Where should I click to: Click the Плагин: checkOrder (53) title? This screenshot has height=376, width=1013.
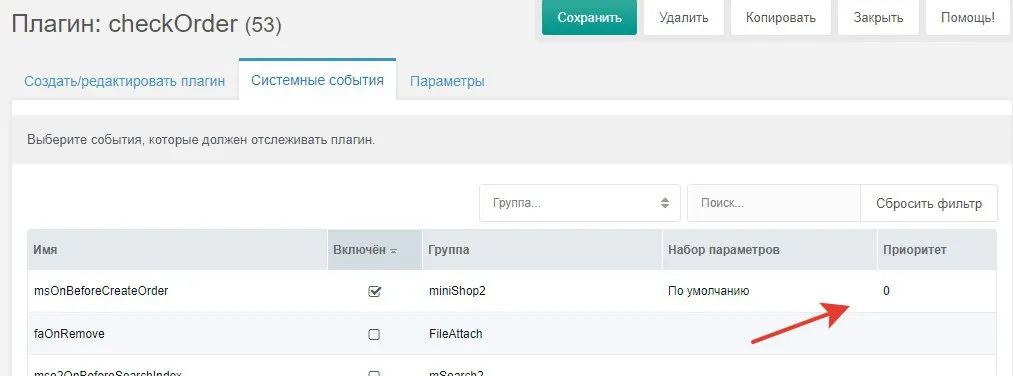click(x=147, y=24)
